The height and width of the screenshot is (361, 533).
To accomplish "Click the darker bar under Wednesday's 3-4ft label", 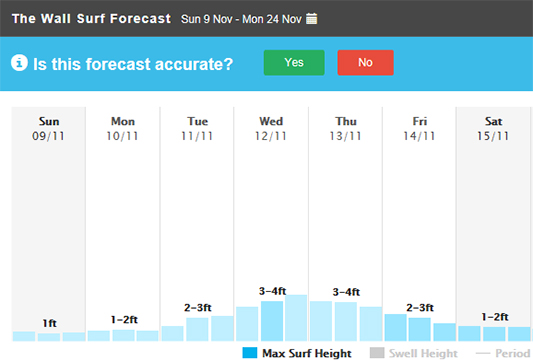I will 272,321.
